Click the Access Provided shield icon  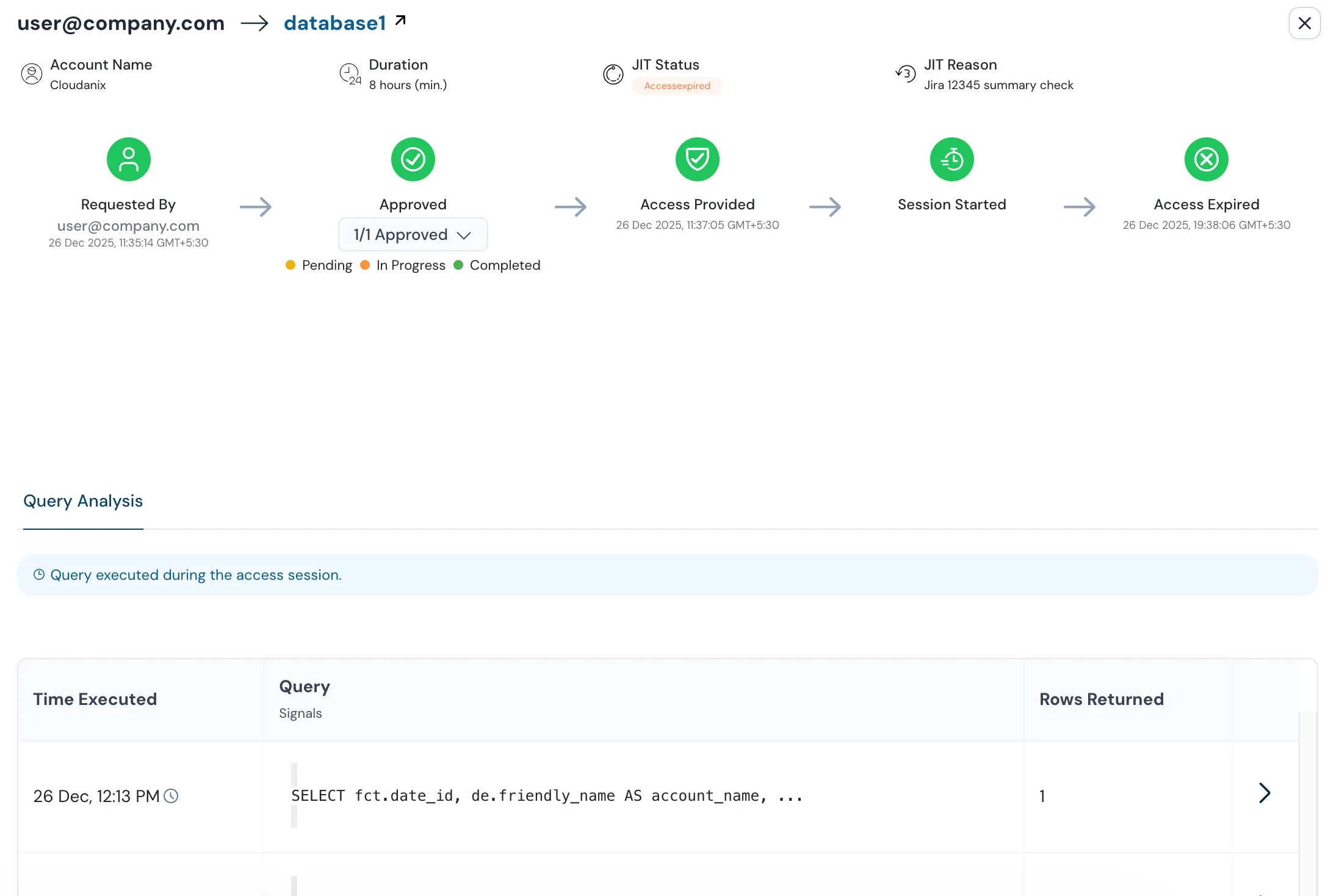[697, 159]
